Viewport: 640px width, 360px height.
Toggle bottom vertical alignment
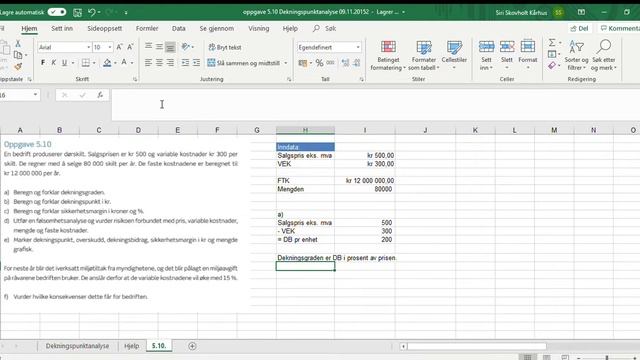tap(170, 47)
